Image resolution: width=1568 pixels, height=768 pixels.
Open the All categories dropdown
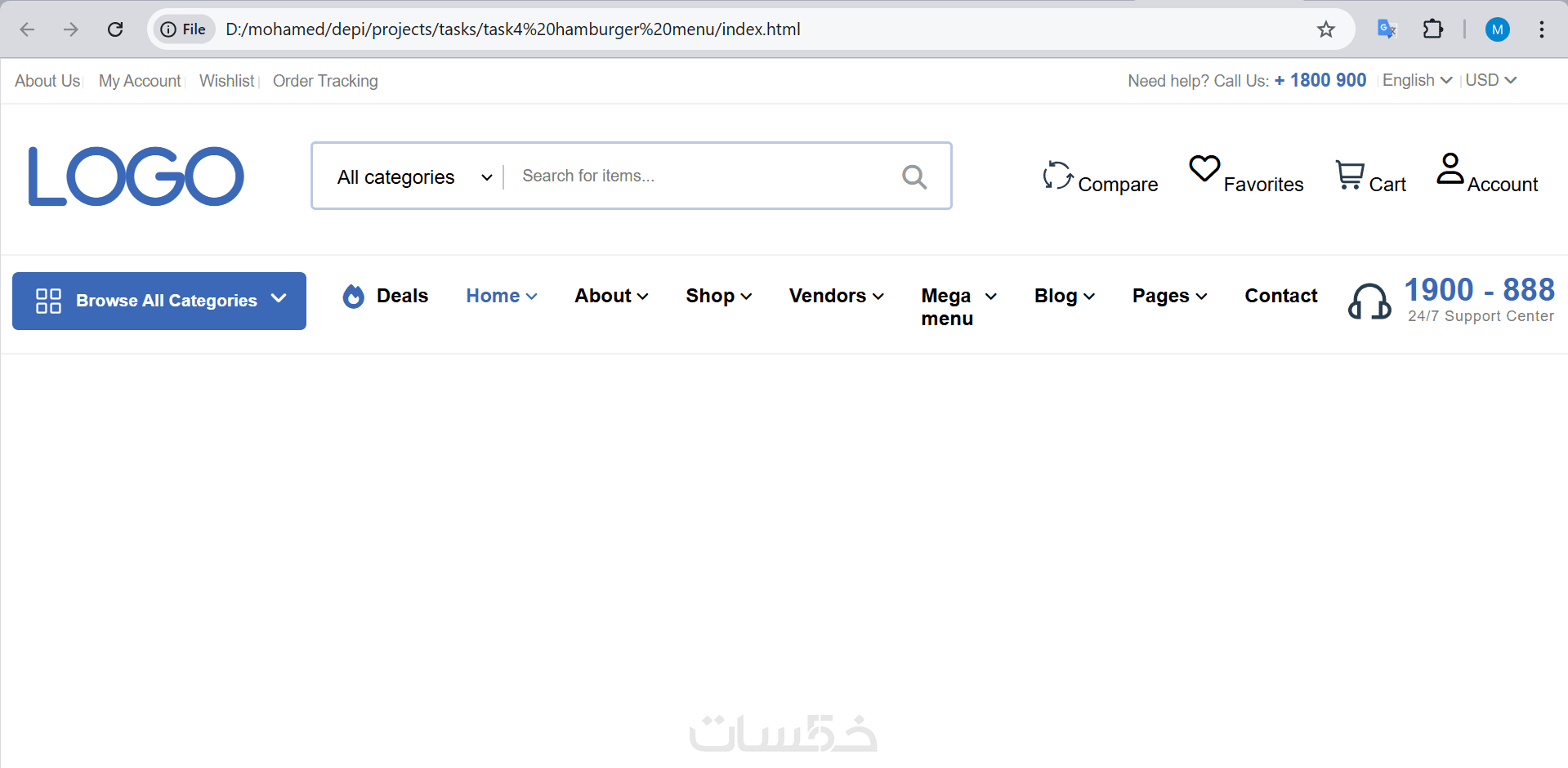click(415, 177)
